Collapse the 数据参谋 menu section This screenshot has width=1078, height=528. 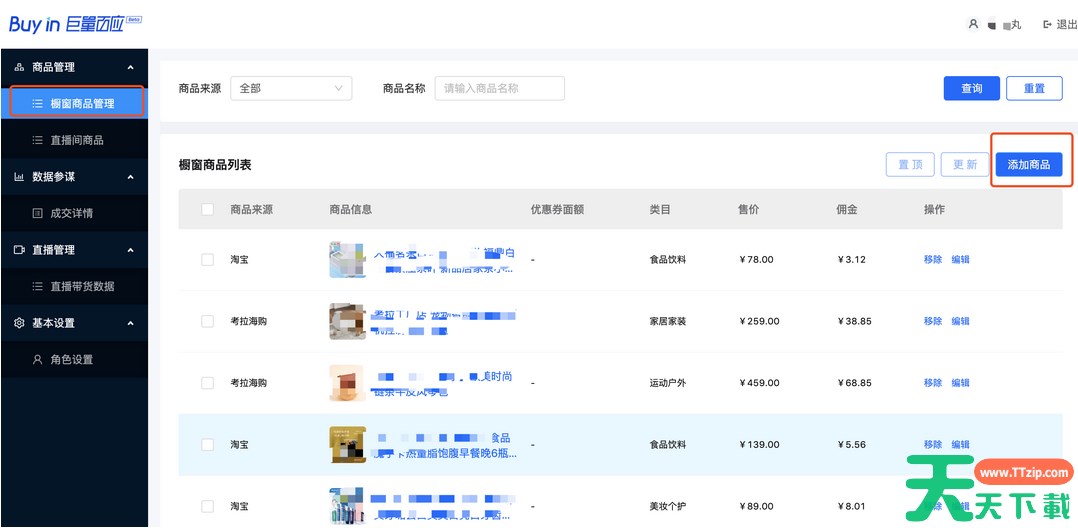[x=131, y=177]
